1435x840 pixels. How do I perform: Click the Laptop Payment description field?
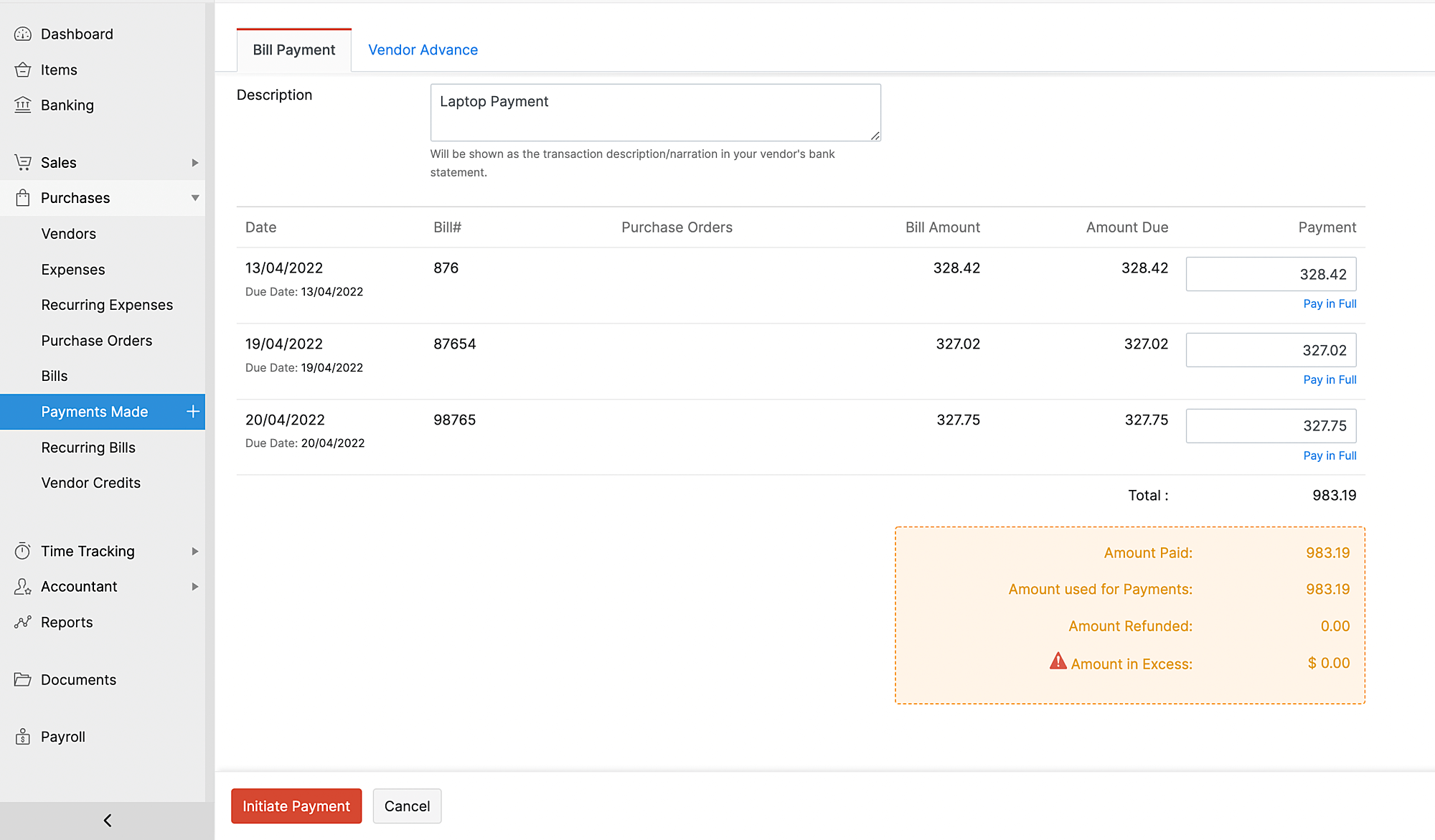(654, 113)
